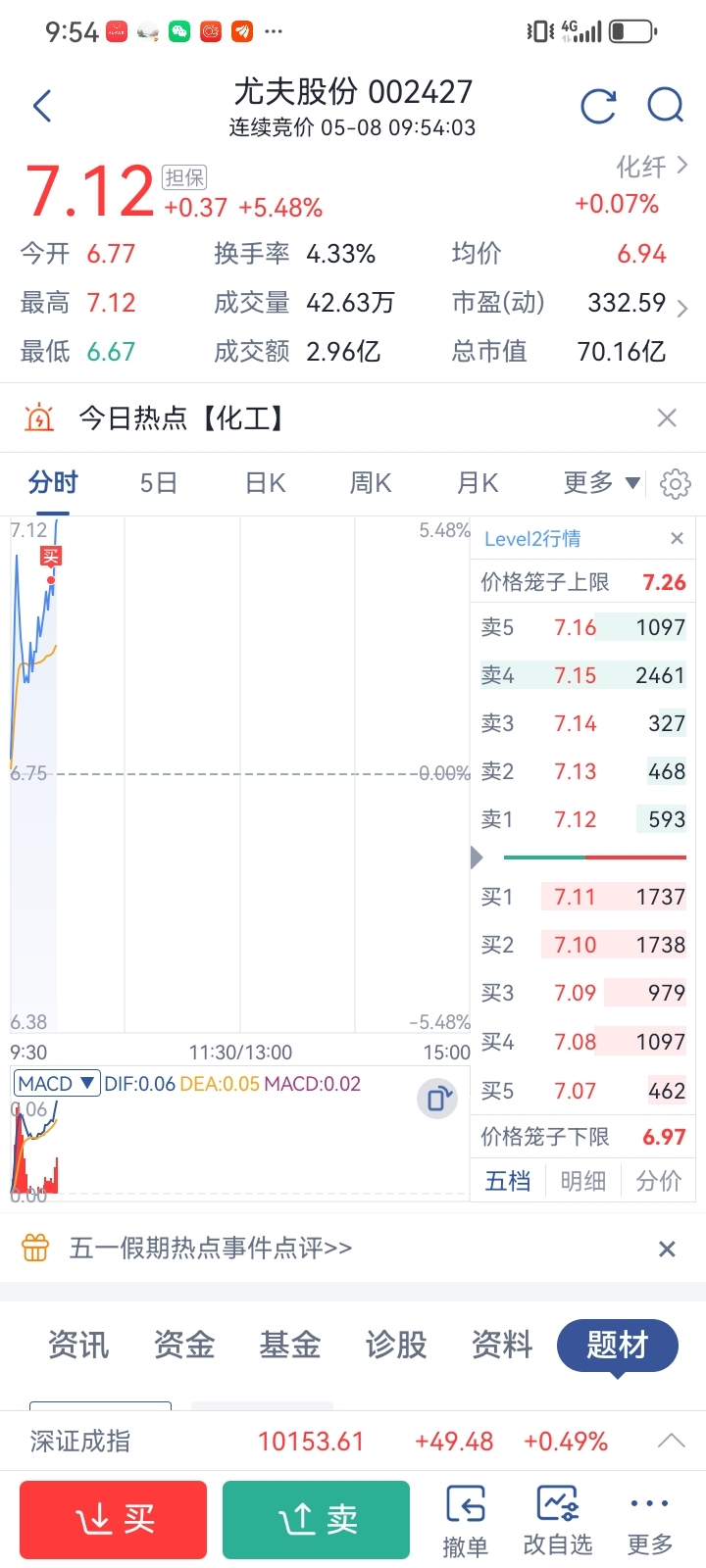
Task: Expand the 更多 chart period dropdown
Action: pos(602,482)
